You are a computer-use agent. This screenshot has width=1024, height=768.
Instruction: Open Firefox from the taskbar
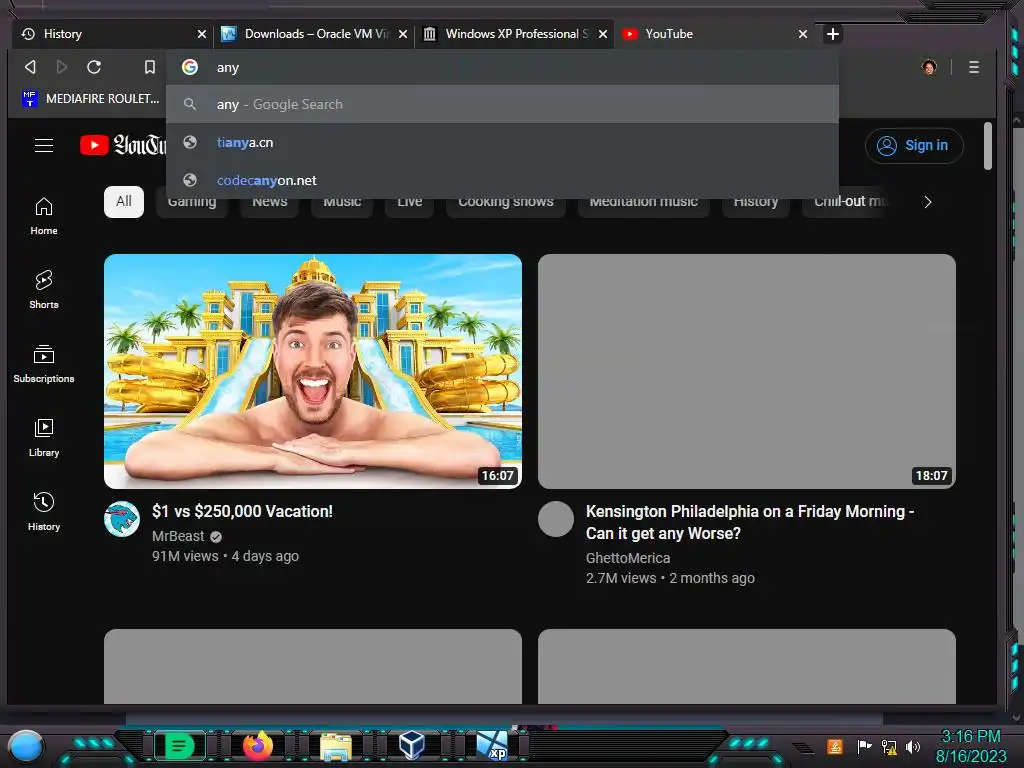point(257,745)
